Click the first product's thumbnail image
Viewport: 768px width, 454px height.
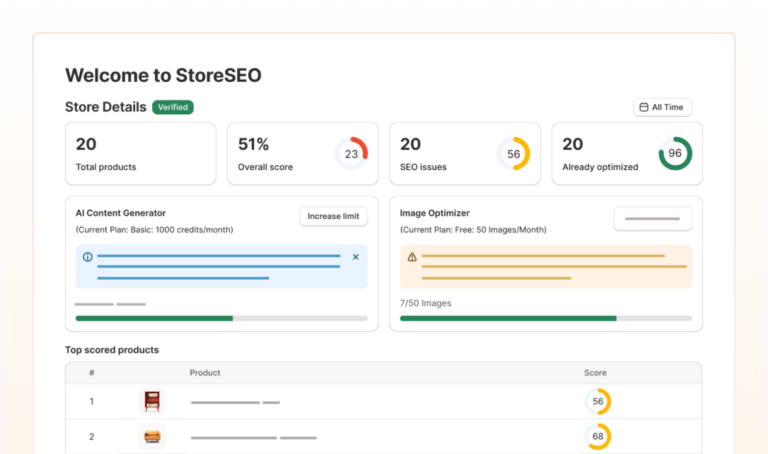click(152, 402)
